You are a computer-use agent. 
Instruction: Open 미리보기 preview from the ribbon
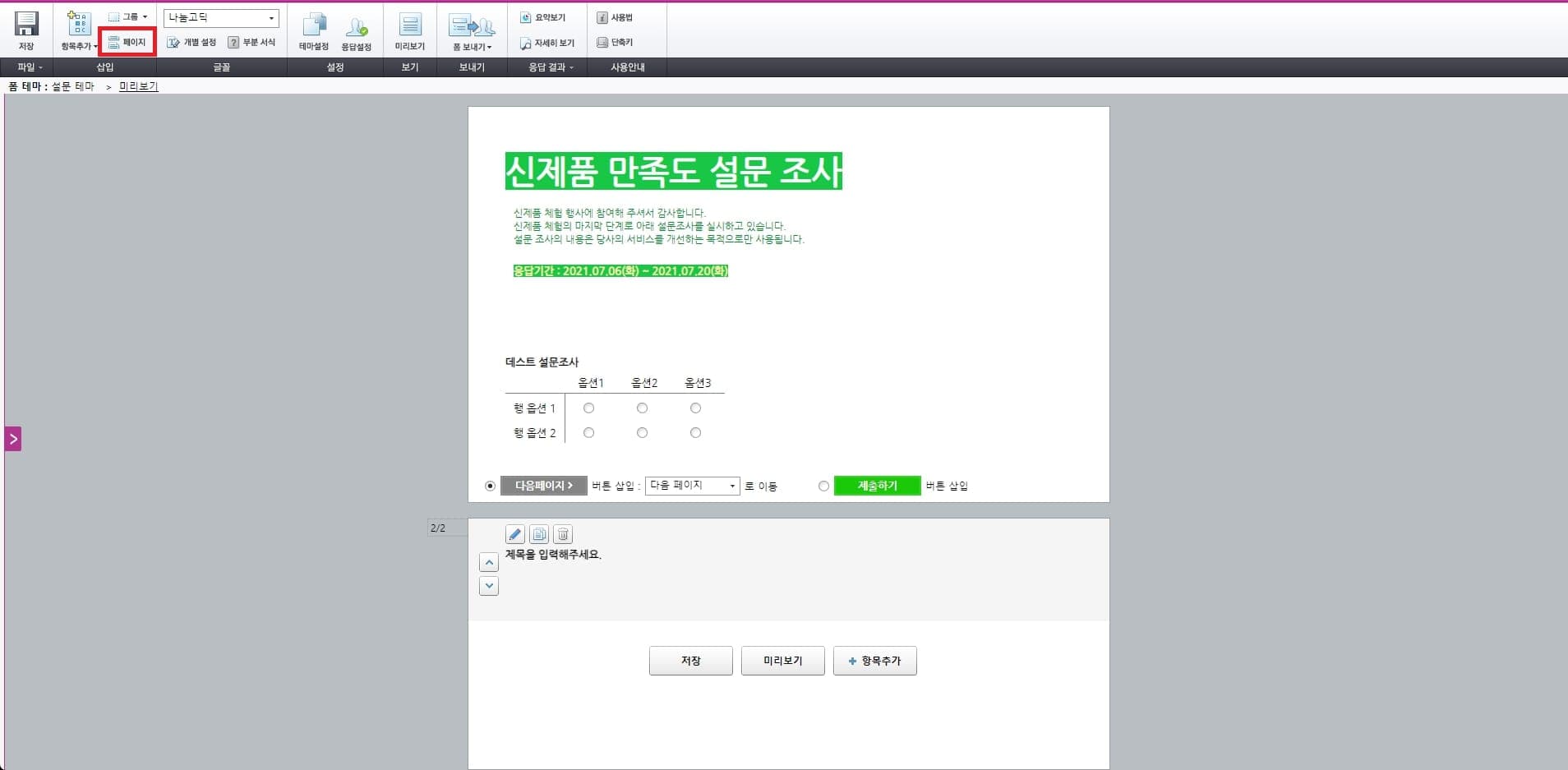click(x=410, y=30)
